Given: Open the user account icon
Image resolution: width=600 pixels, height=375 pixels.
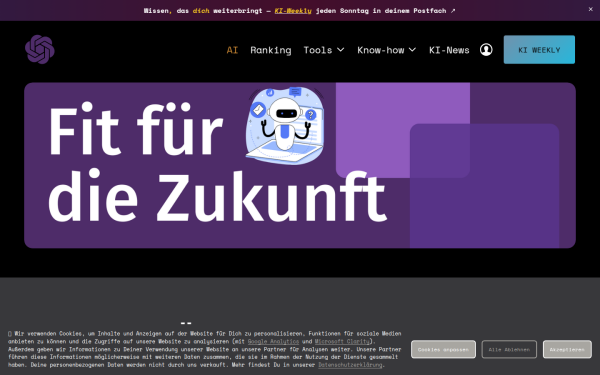Looking at the screenshot, I should pyautogui.click(x=486, y=50).
